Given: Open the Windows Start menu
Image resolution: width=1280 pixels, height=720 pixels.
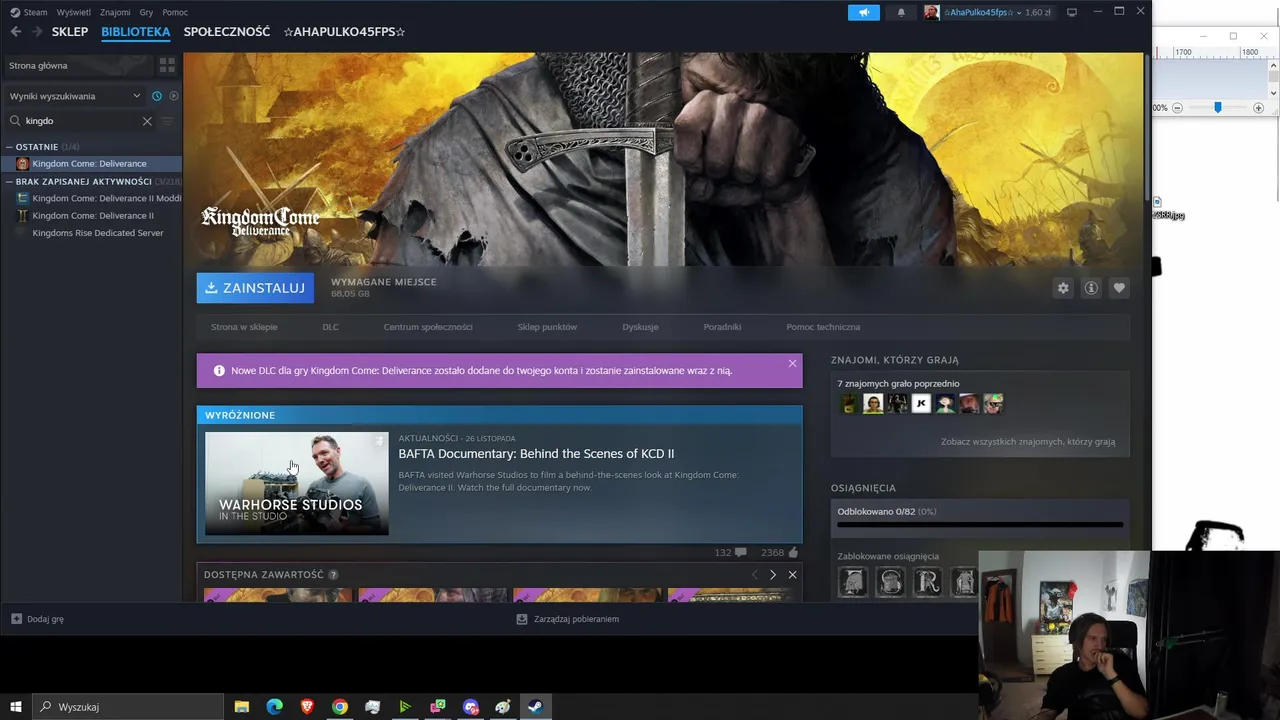Looking at the screenshot, I should point(16,707).
